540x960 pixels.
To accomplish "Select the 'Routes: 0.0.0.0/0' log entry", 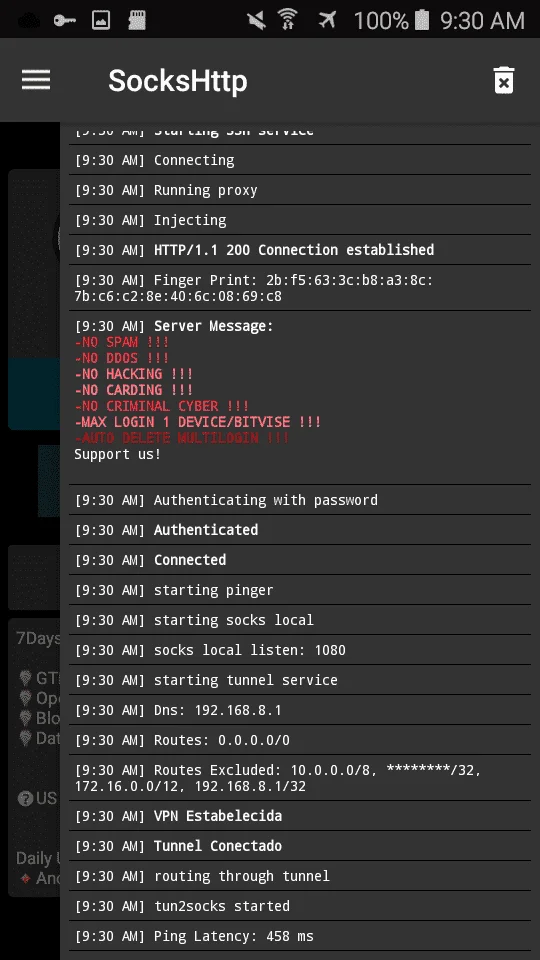I will 299,740.
